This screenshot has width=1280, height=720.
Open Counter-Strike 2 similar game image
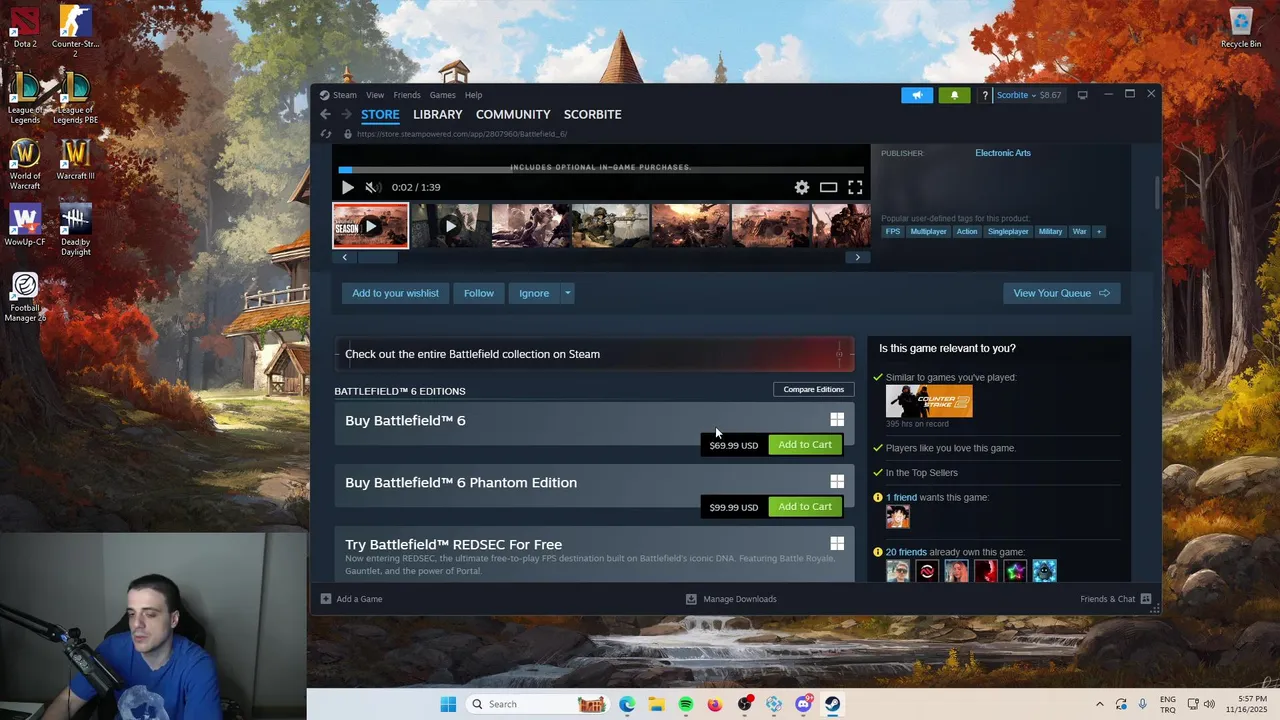tap(929, 401)
